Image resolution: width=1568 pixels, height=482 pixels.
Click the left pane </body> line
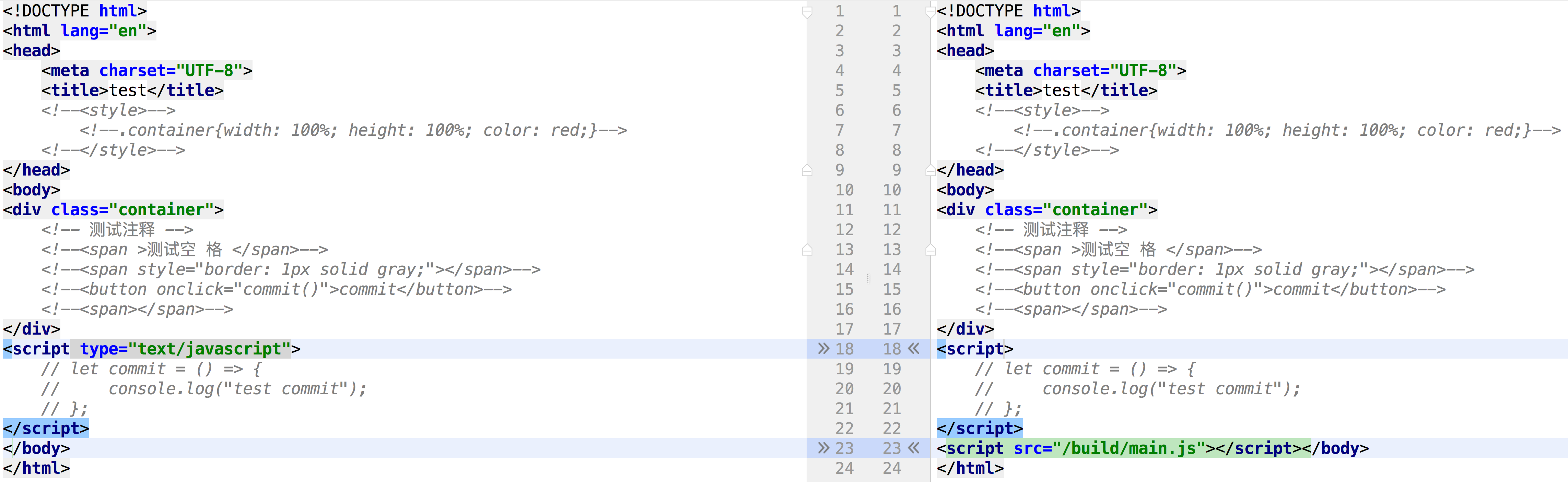(x=36, y=448)
